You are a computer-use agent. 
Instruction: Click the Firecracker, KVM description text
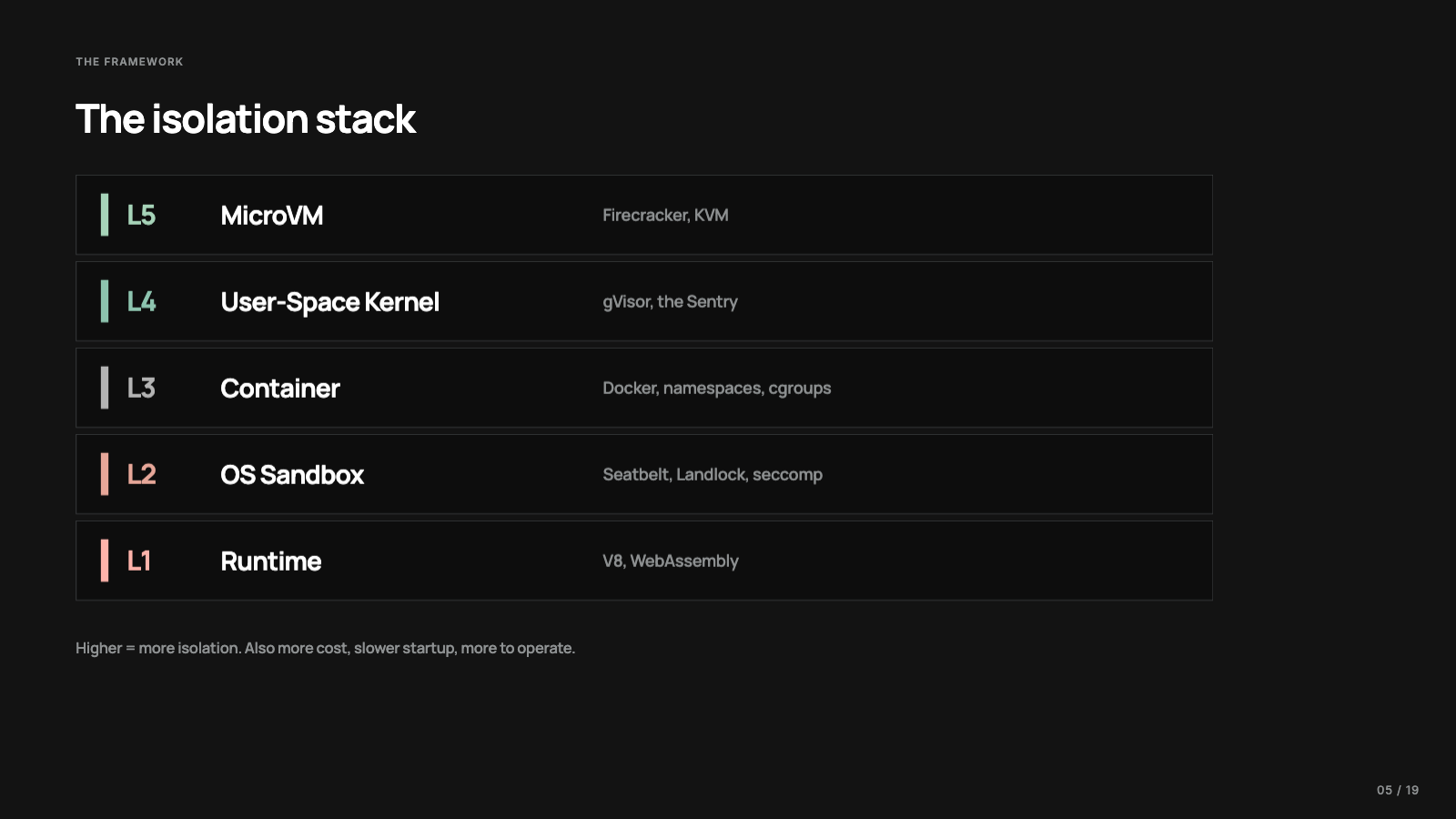pyautogui.click(x=665, y=215)
